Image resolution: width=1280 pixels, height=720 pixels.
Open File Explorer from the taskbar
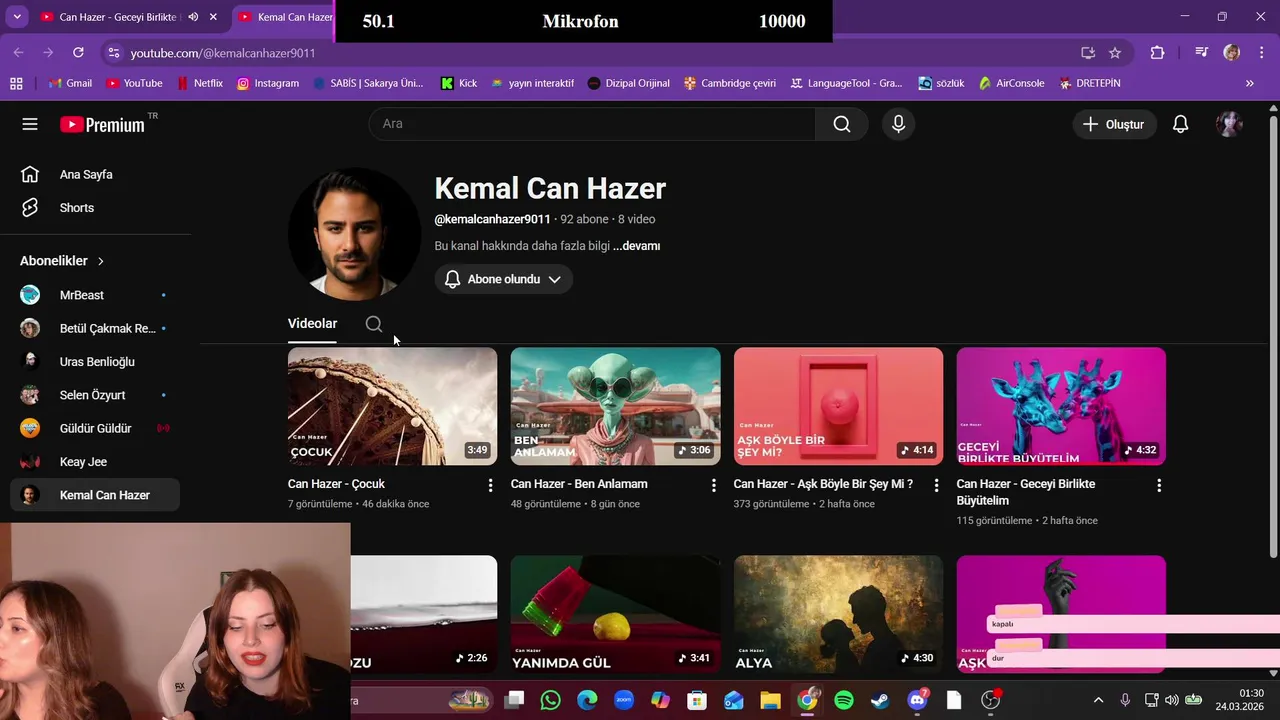770,700
